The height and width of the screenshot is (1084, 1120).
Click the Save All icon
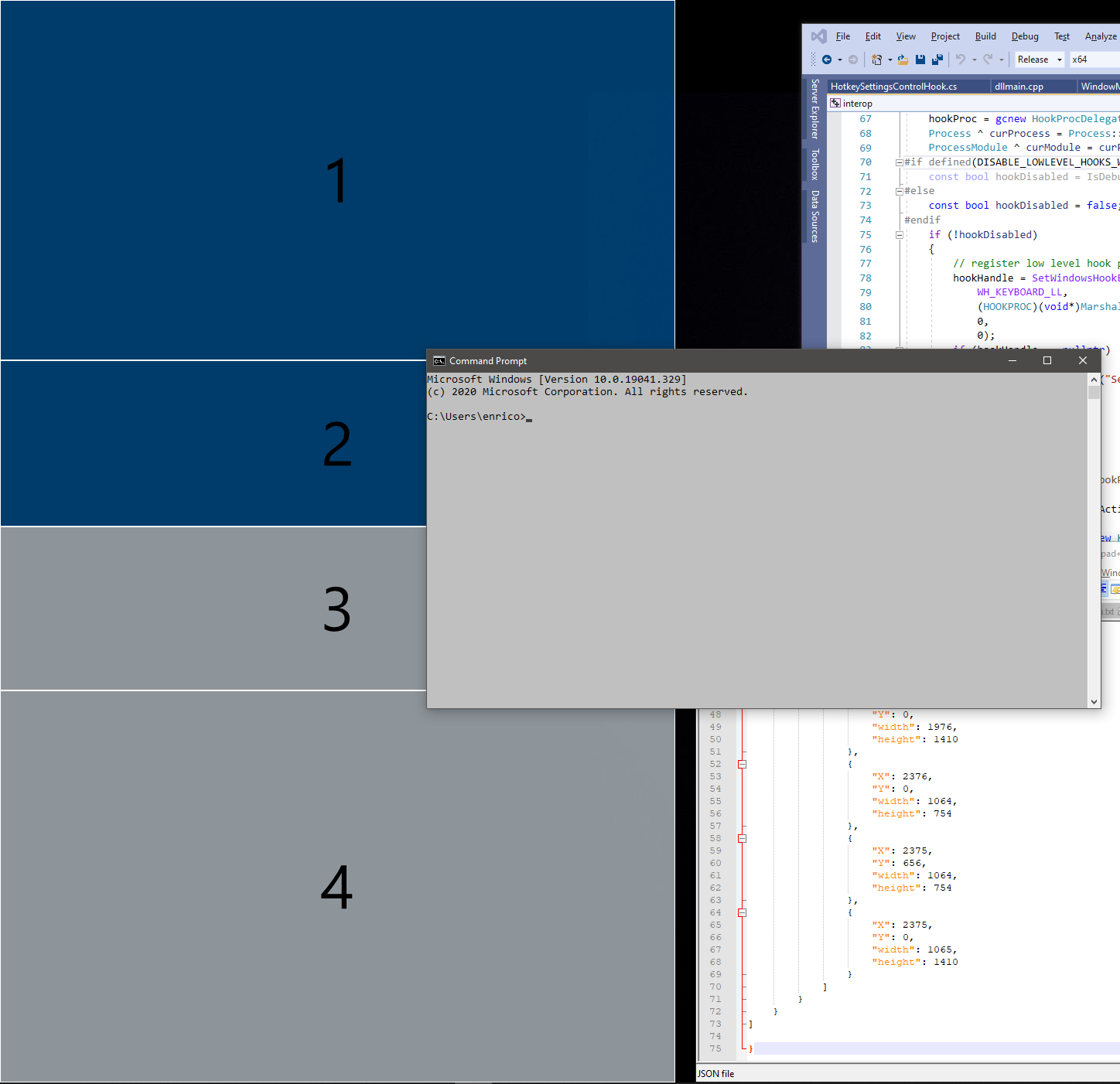[937, 60]
